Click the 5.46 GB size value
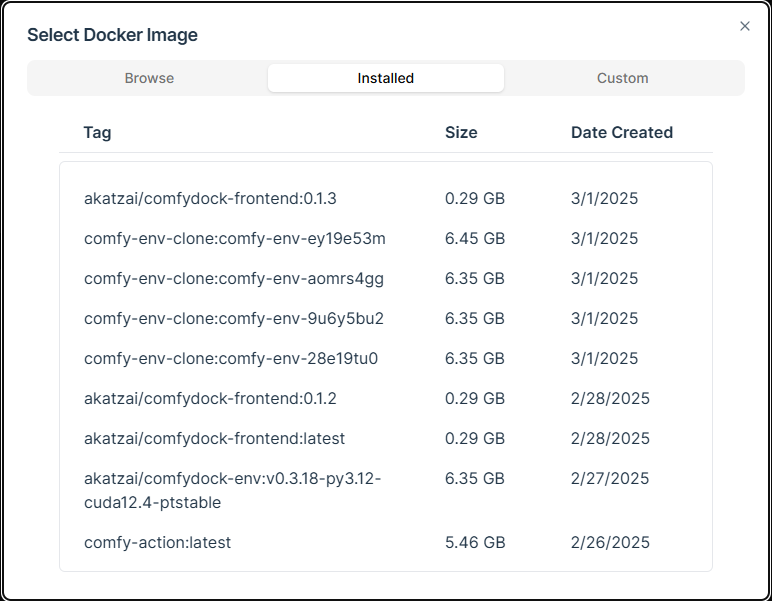Screen dimensions: 772x601 point(475,542)
